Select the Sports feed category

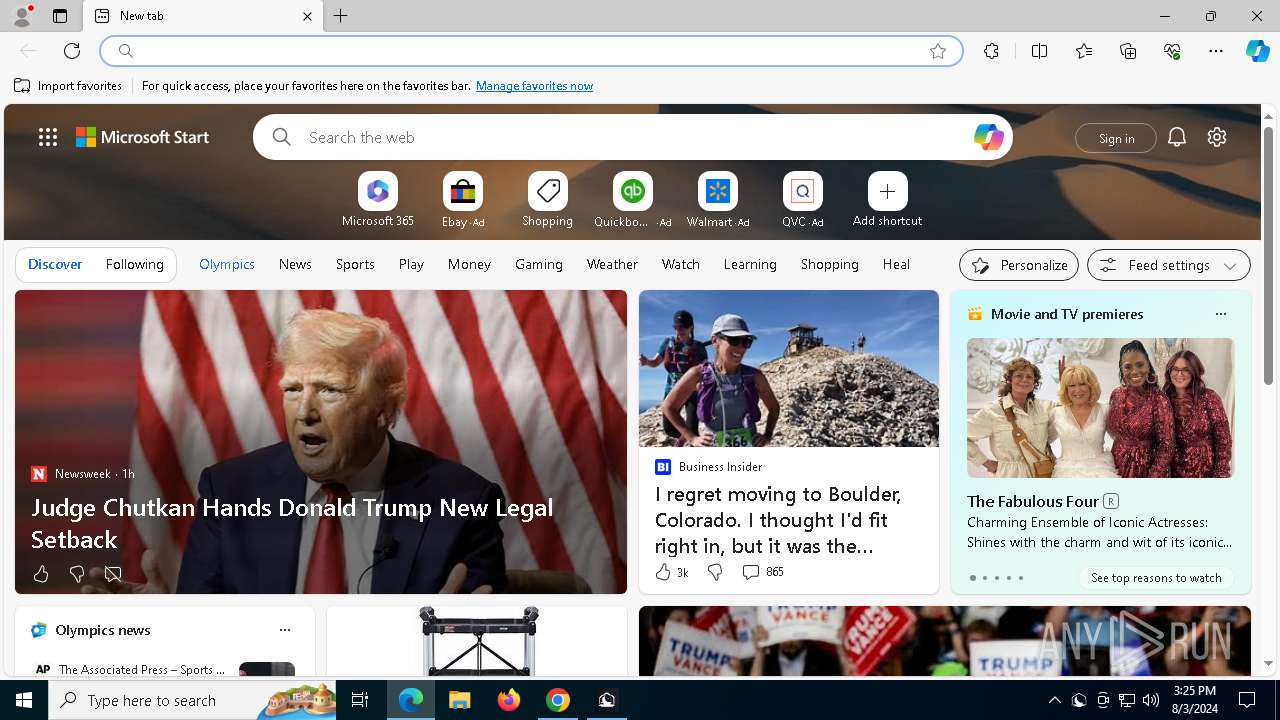point(355,264)
